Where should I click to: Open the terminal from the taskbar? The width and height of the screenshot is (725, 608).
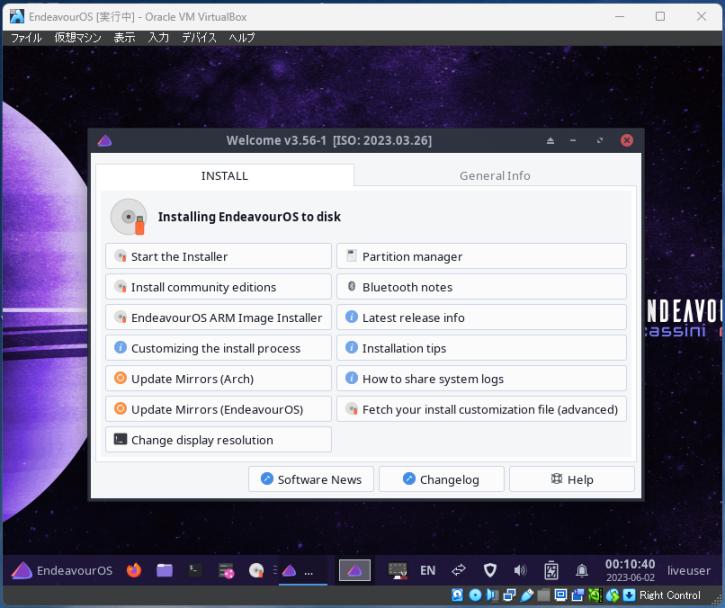(194, 571)
